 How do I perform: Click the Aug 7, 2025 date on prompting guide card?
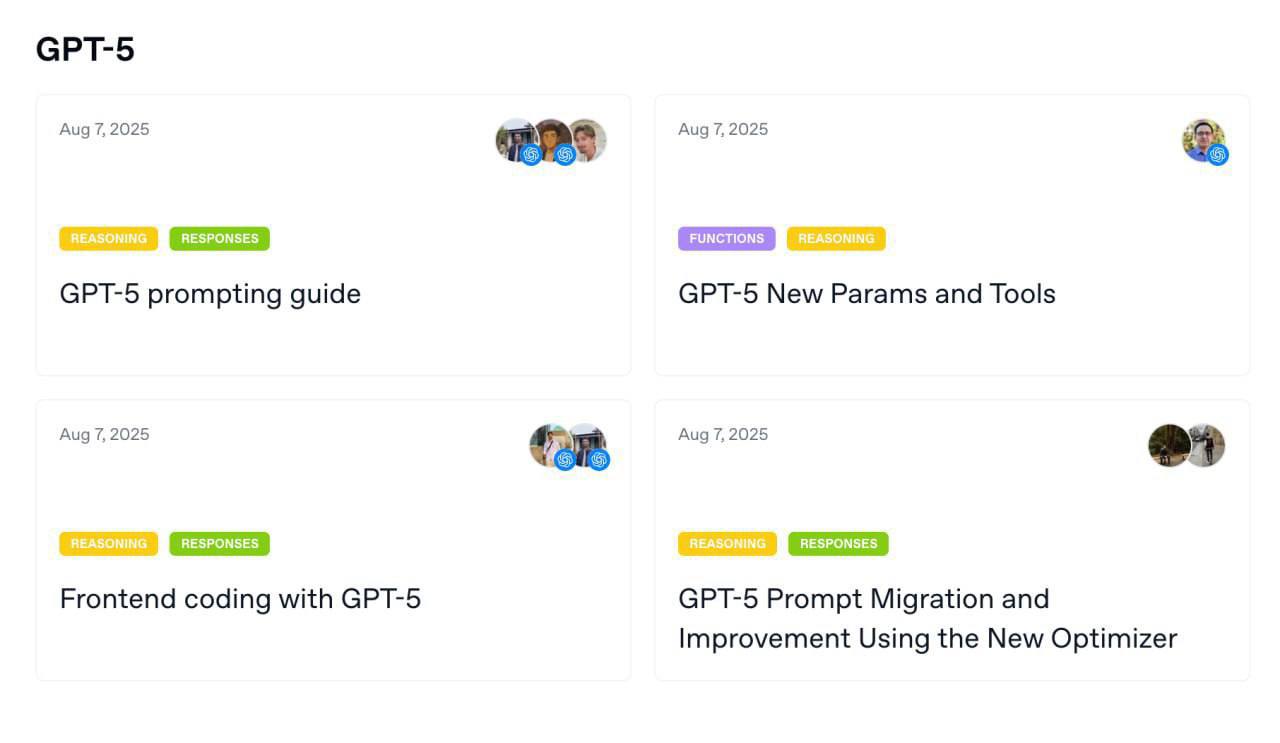(x=104, y=128)
